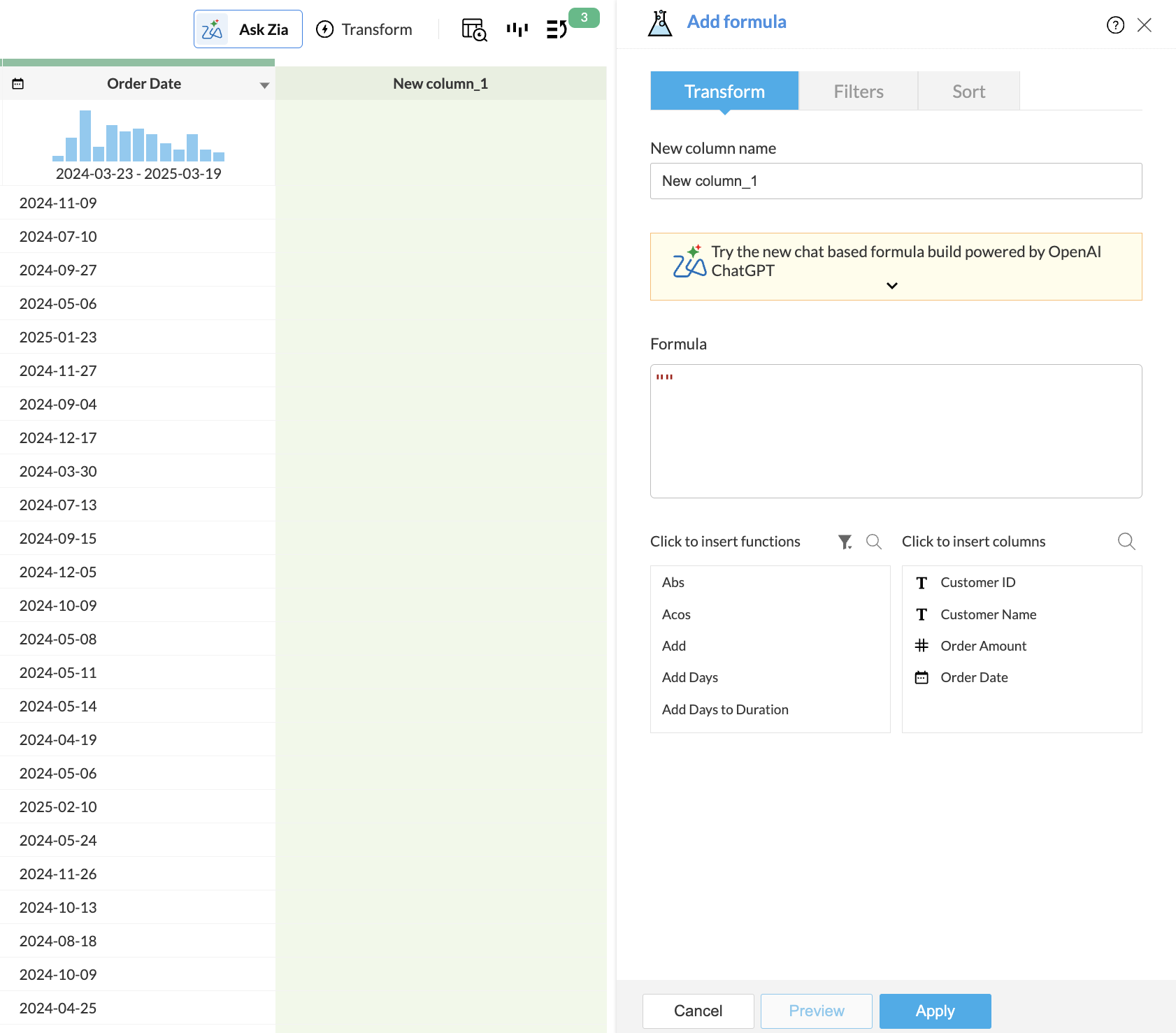Select the 2024-05-11 date cell
This screenshot has width=1176, height=1033.
(x=138, y=672)
